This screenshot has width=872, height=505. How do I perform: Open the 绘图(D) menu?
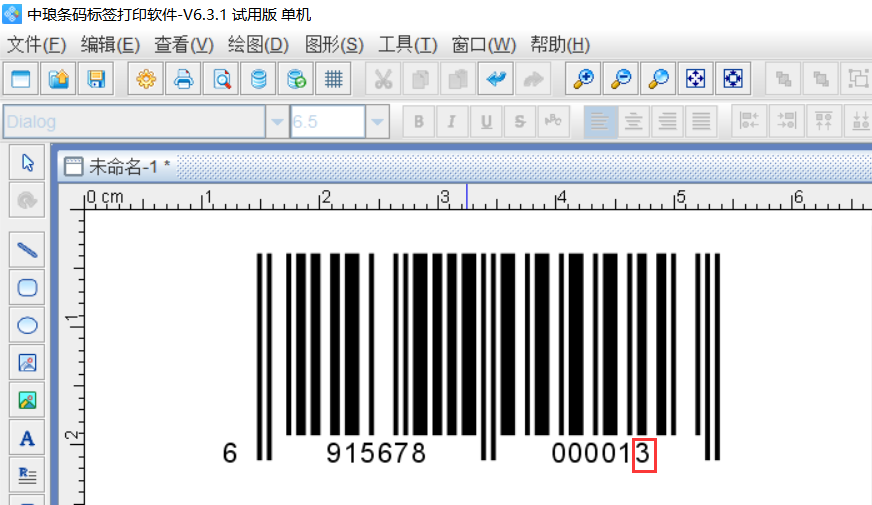click(x=259, y=44)
